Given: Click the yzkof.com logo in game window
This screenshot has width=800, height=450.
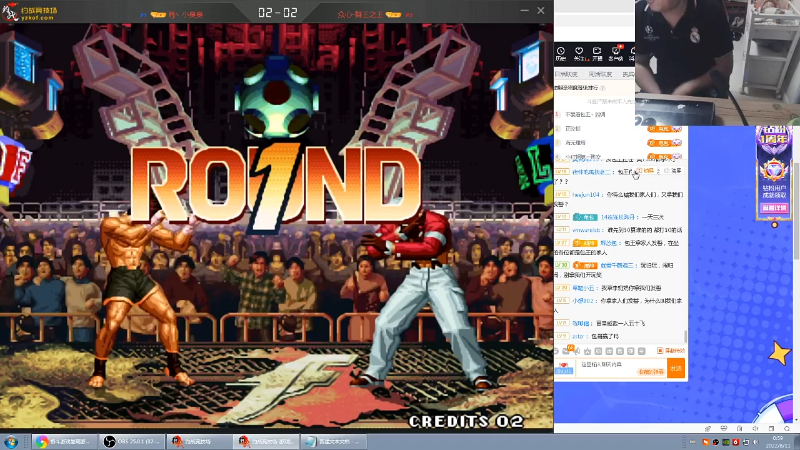Looking at the screenshot, I should 31,12.
